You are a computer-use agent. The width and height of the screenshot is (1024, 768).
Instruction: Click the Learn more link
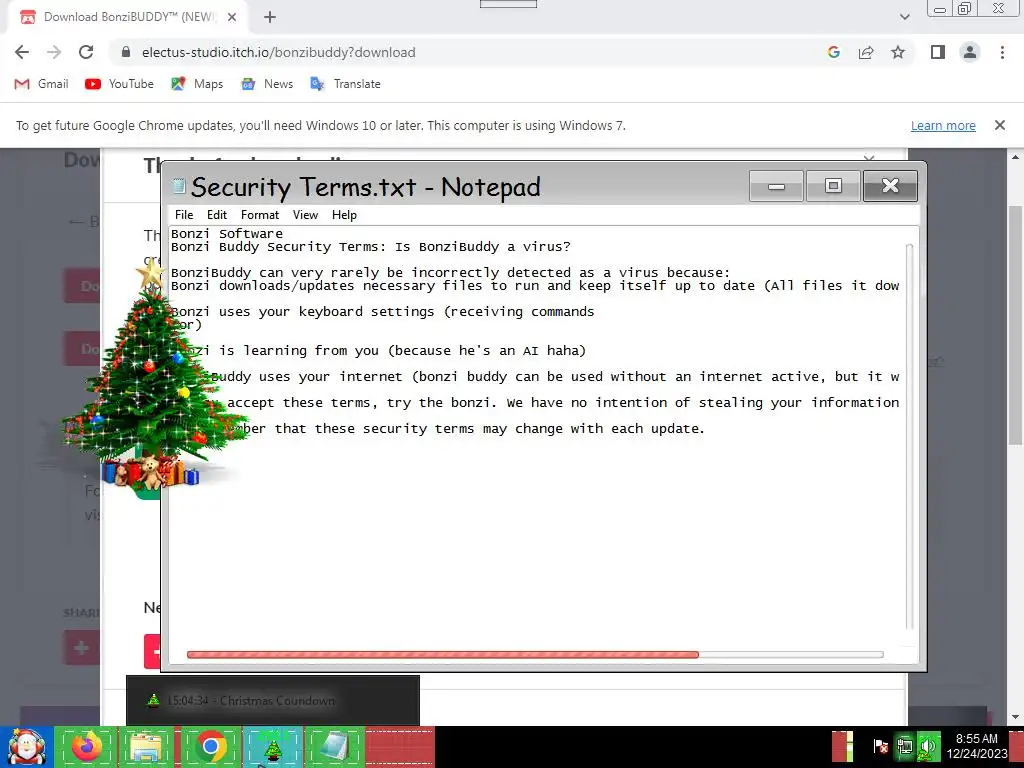coord(943,125)
